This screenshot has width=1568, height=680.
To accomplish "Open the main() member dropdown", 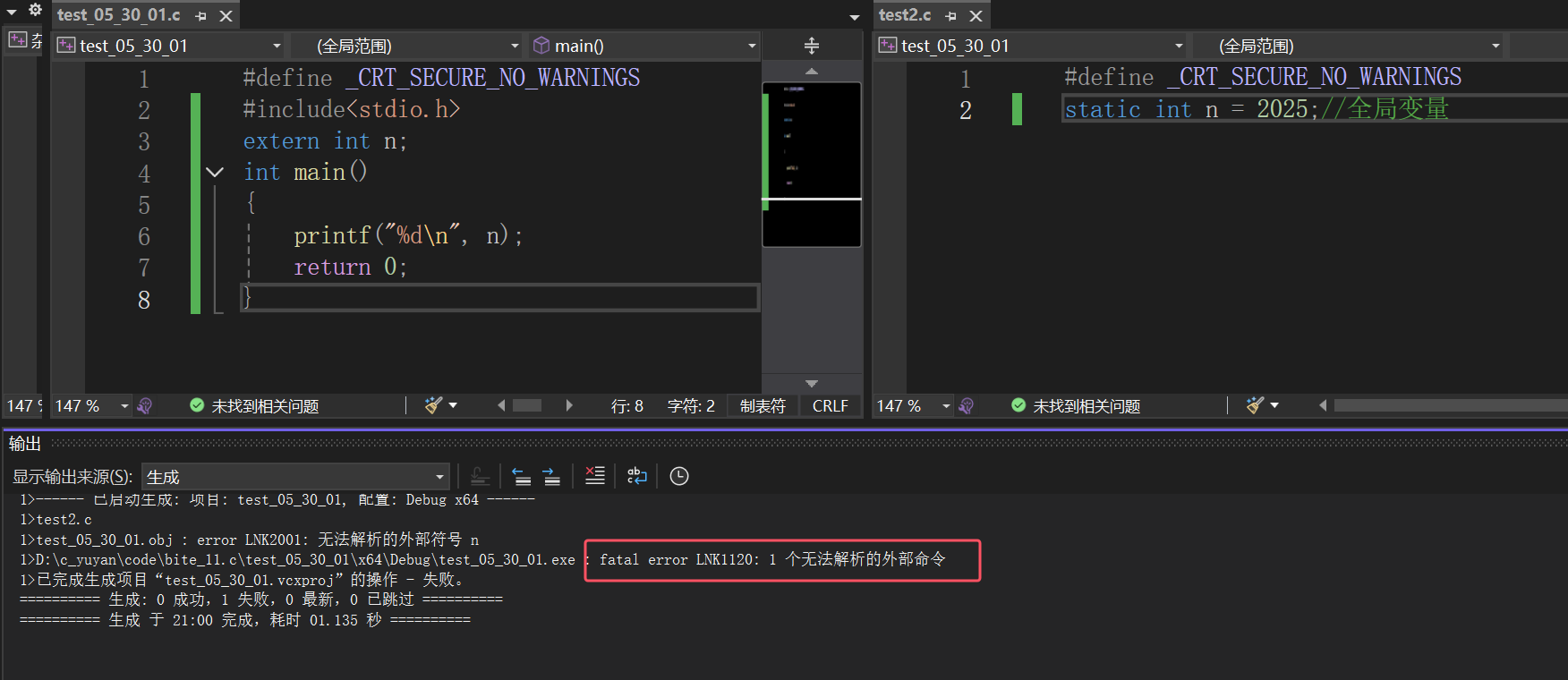I will click(x=644, y=46).
